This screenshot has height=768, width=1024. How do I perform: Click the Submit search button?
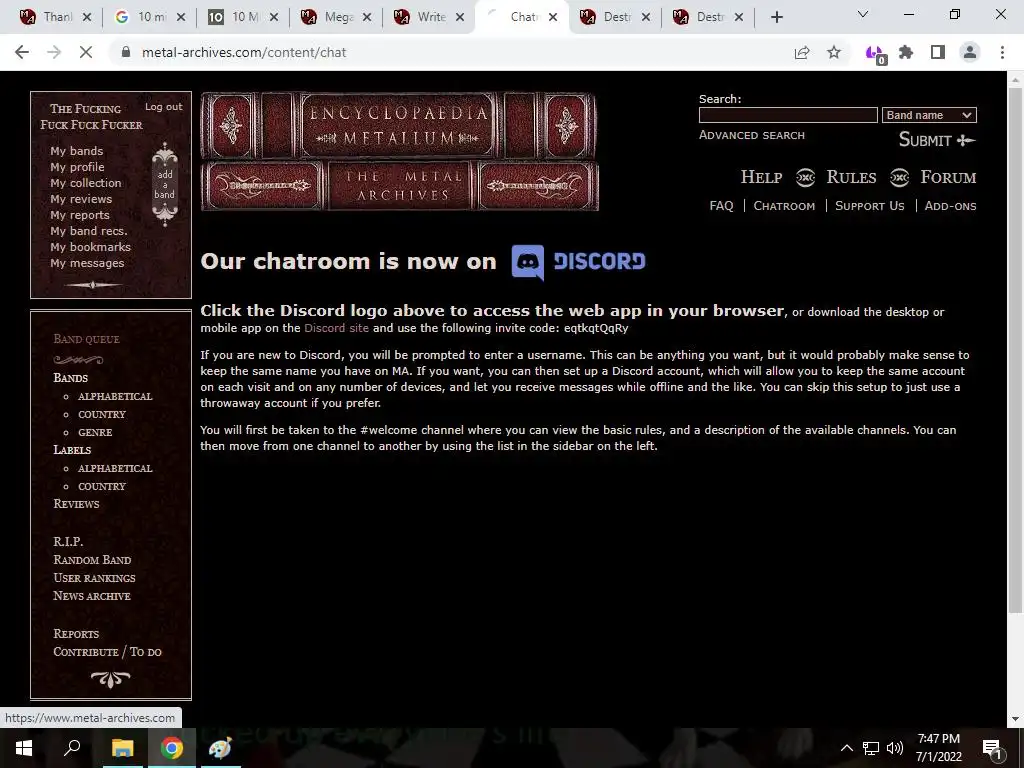pyautogui.click(x=937, y=140)
